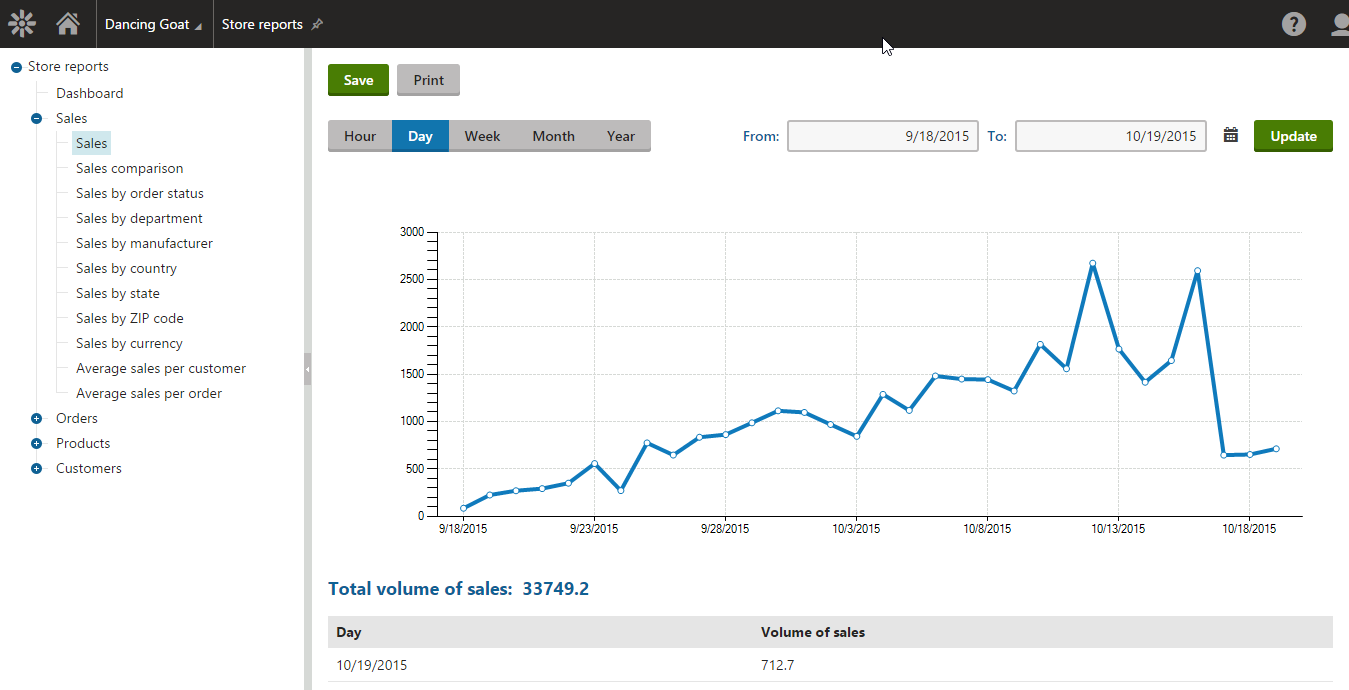
Task: Open help using the question mark icon
Action: pos(1294,23)
